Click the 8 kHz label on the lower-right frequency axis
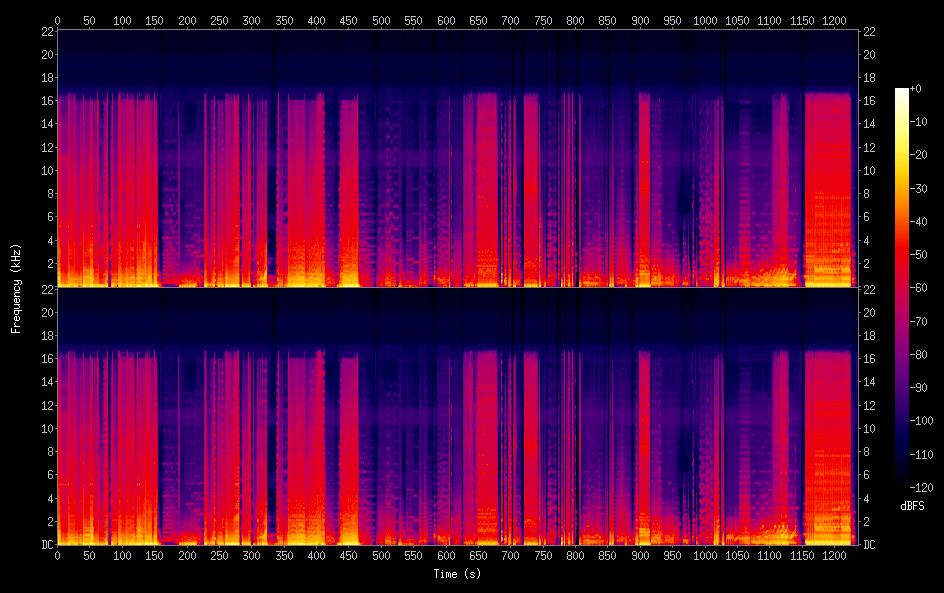 pos(866,452)
